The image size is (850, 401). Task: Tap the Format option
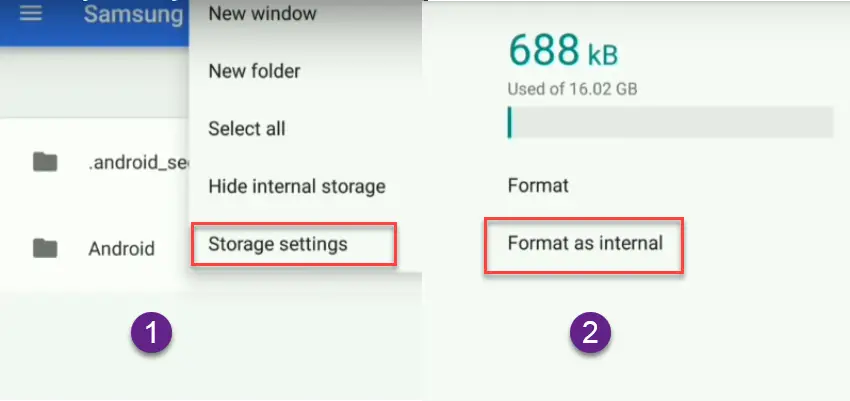click(538, 186)
